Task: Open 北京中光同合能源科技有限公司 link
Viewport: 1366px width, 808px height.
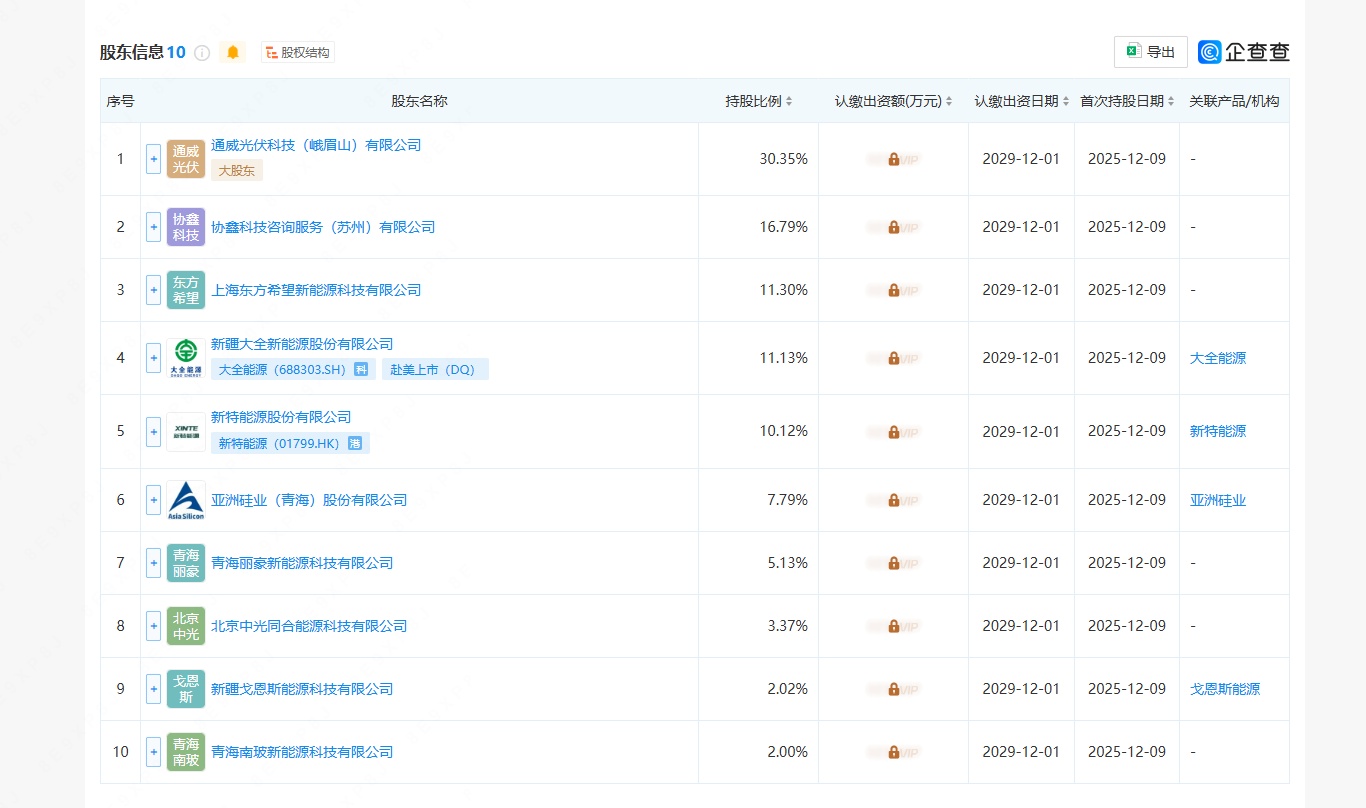Action: 309,626
